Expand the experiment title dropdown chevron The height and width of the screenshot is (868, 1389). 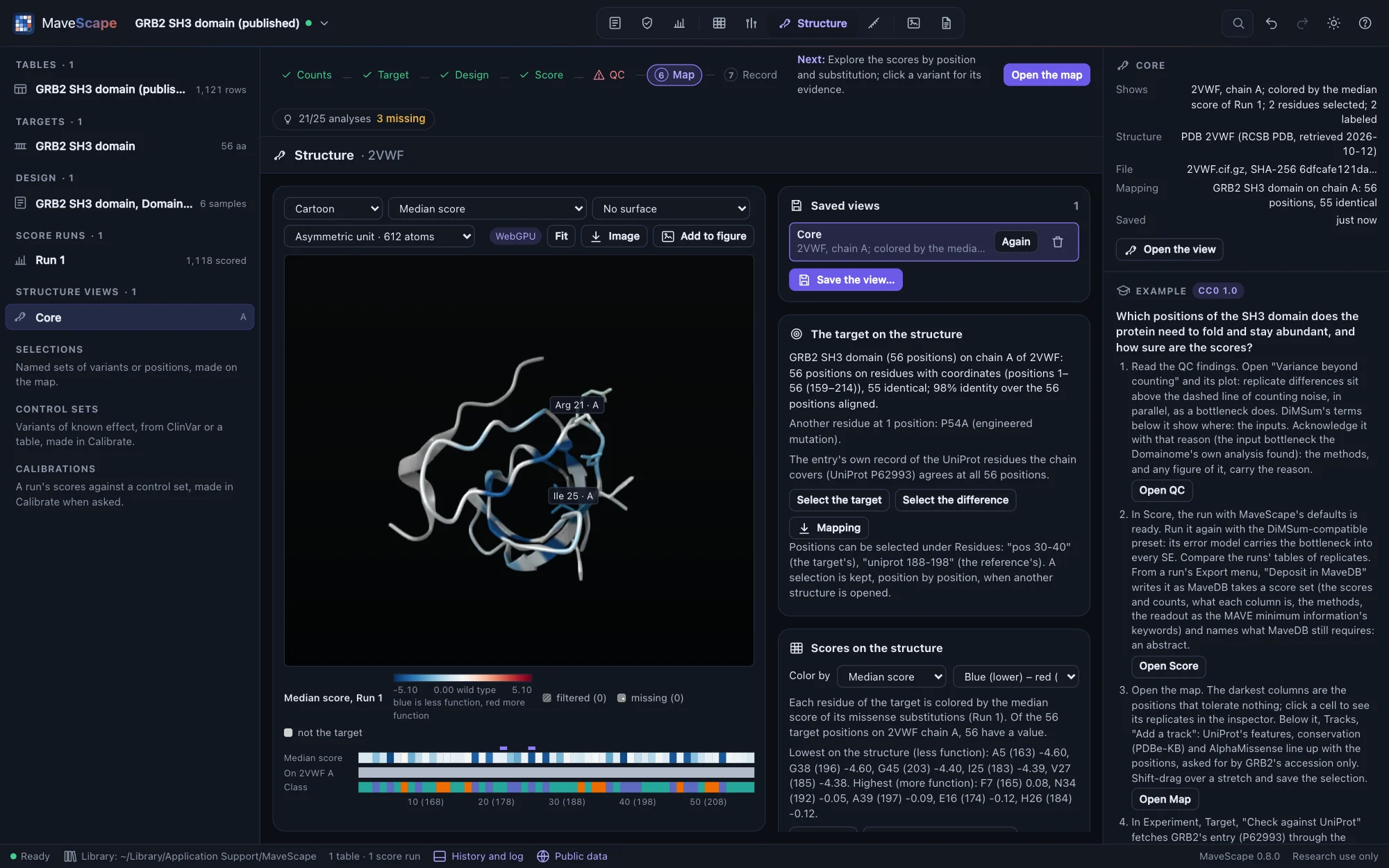324,23
